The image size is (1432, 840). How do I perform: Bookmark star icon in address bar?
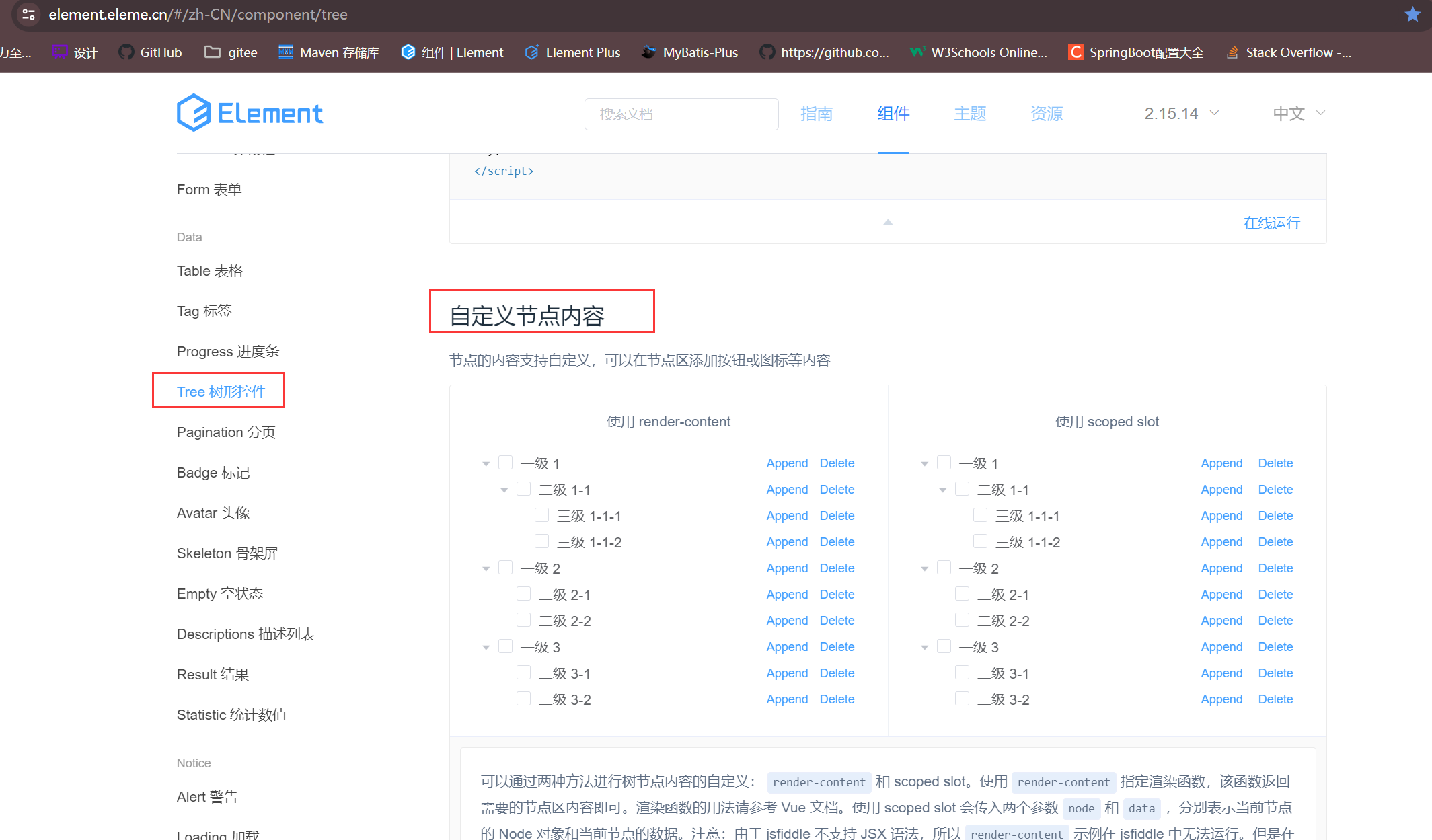(1412, 14)
